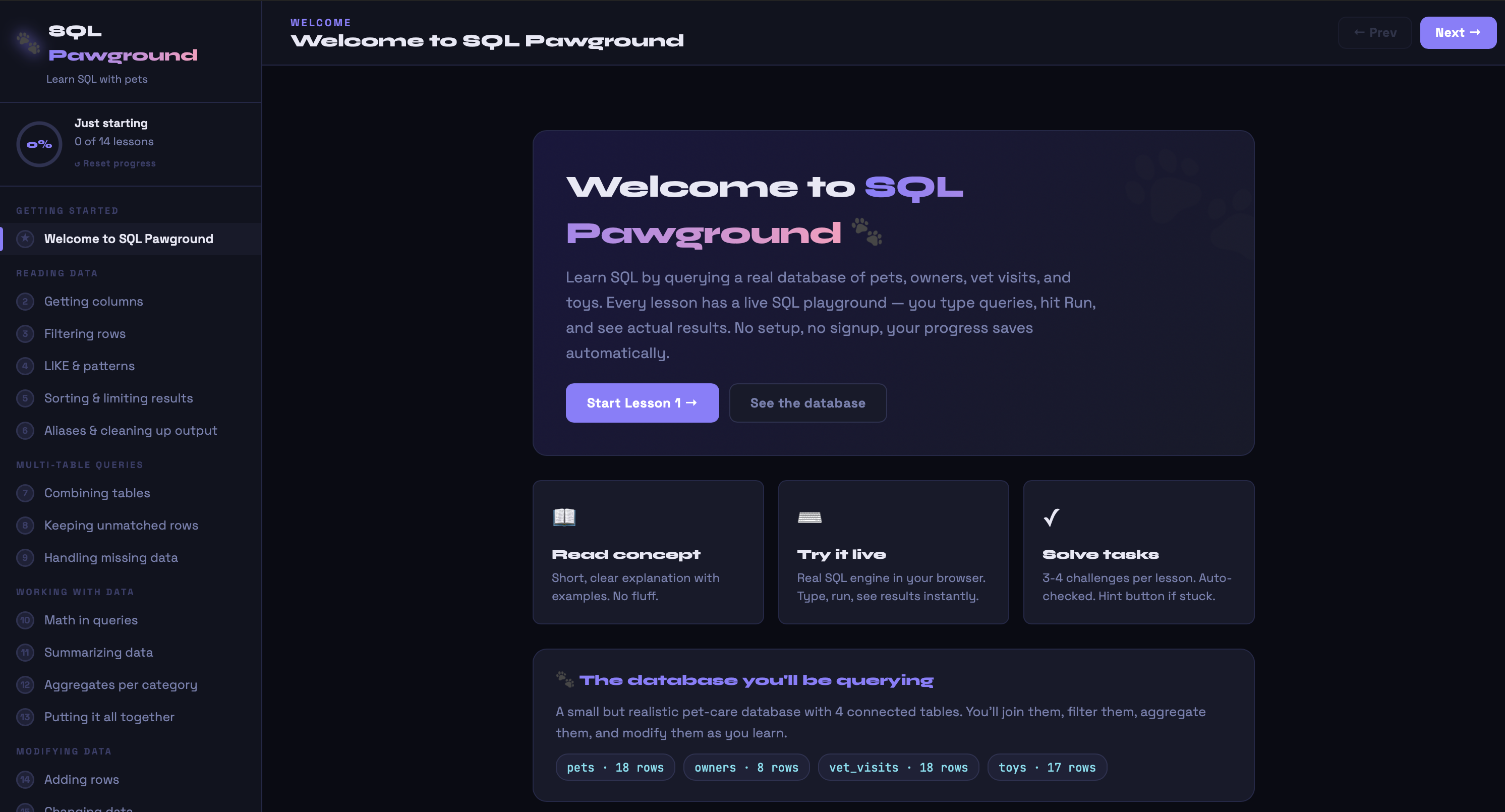Open Welcome to SQL Pawground lesson
The image size is (1505, 812).
(131, 239)
